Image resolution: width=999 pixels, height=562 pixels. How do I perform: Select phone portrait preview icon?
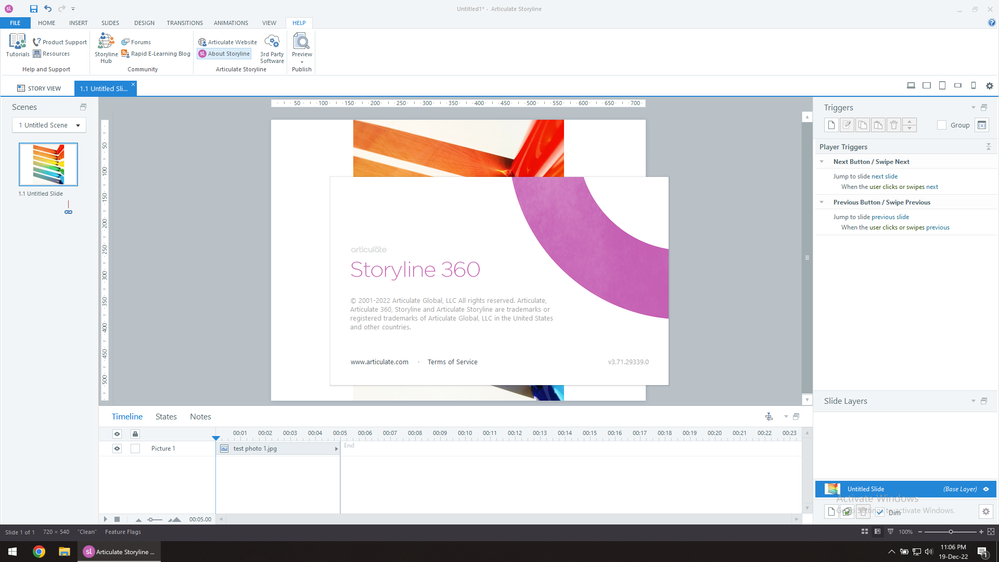click(974, 85)
